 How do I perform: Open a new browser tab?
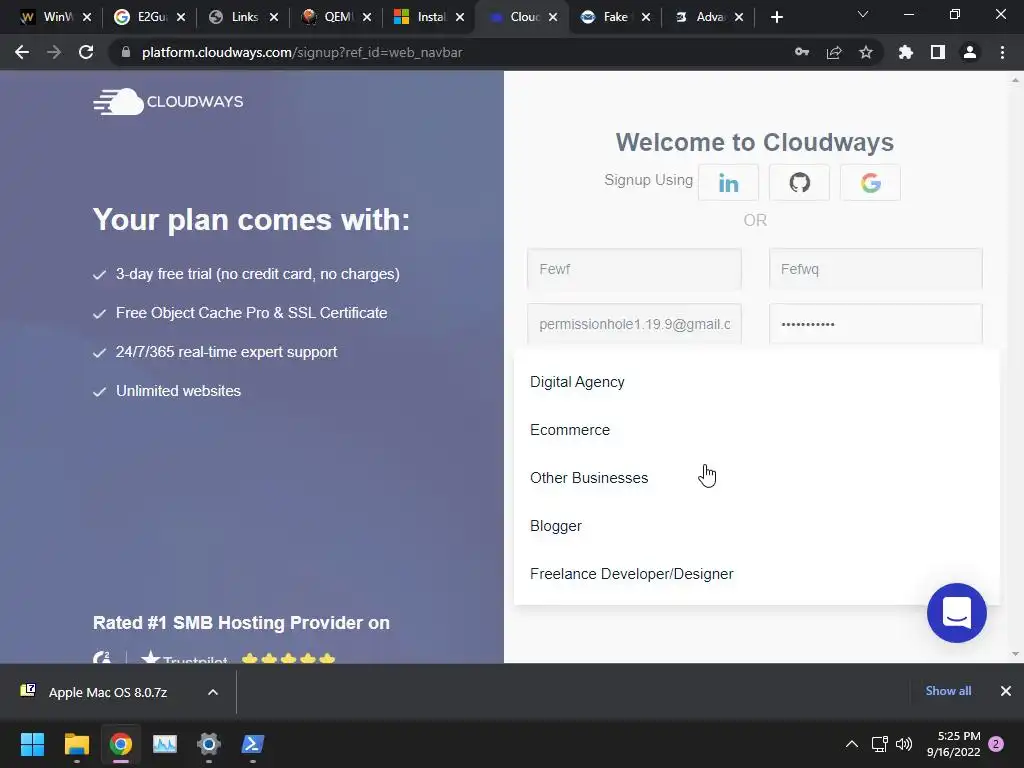coord(776,17)
